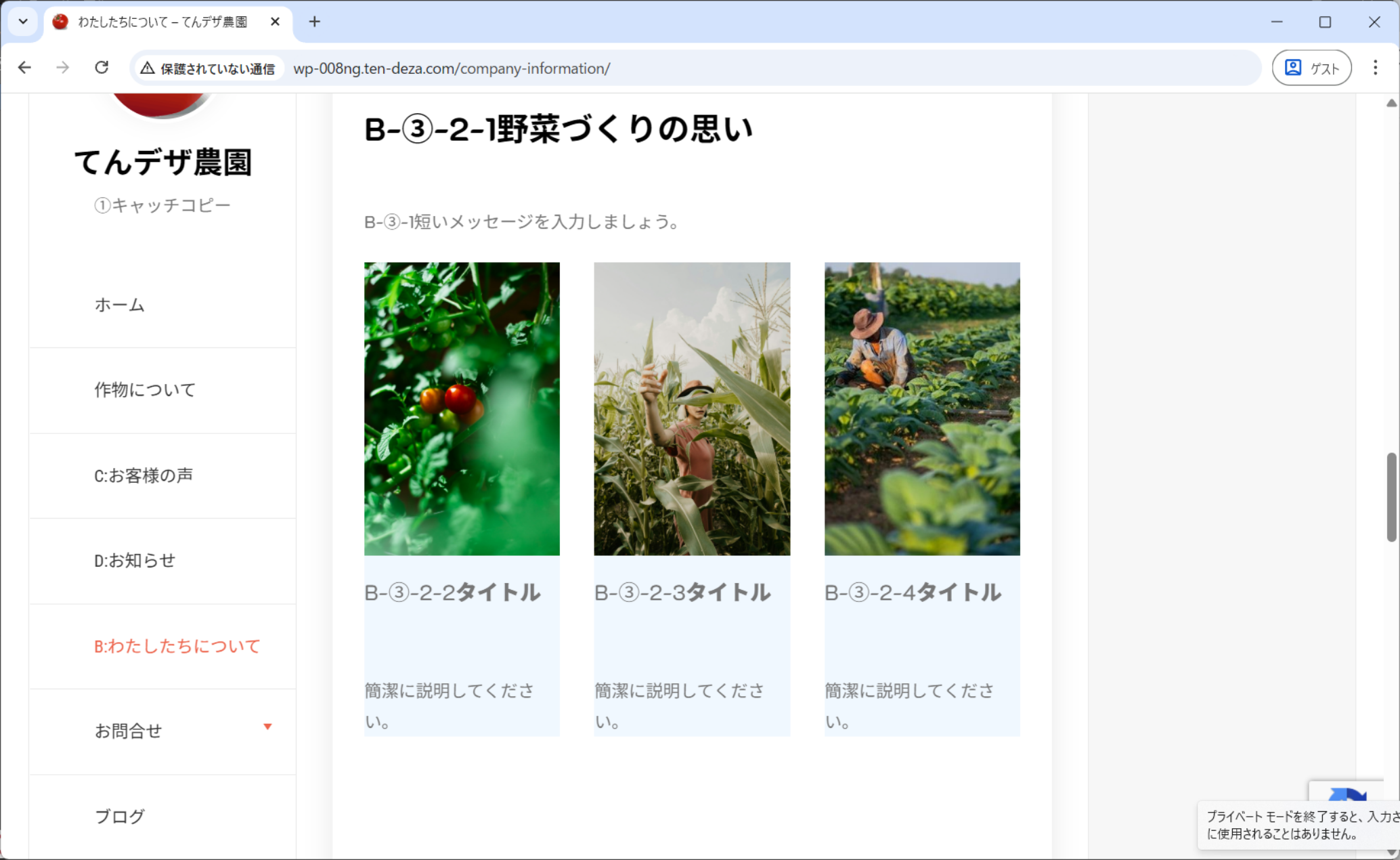Click the tomato plant photo
1400x860 pixels.
coord(462,408)
